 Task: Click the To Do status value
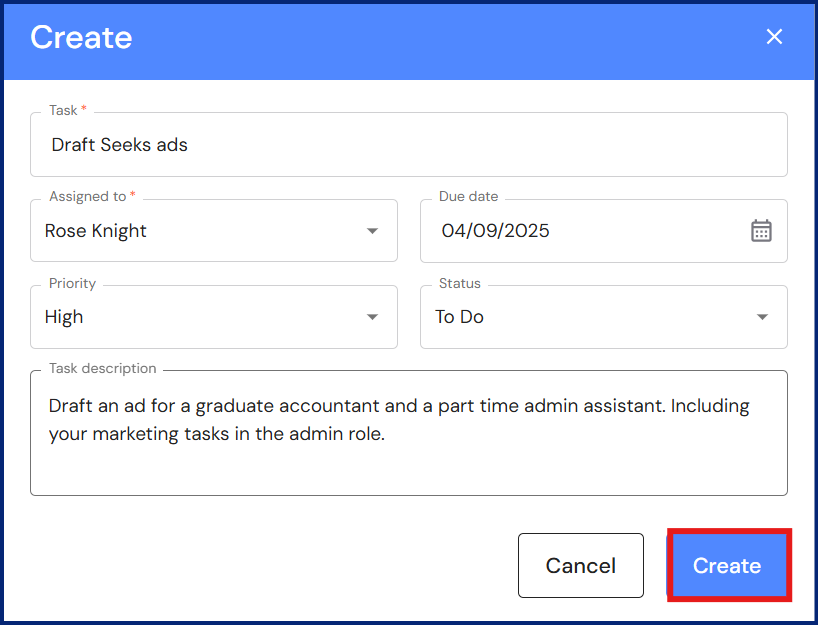tap(459, 317)
